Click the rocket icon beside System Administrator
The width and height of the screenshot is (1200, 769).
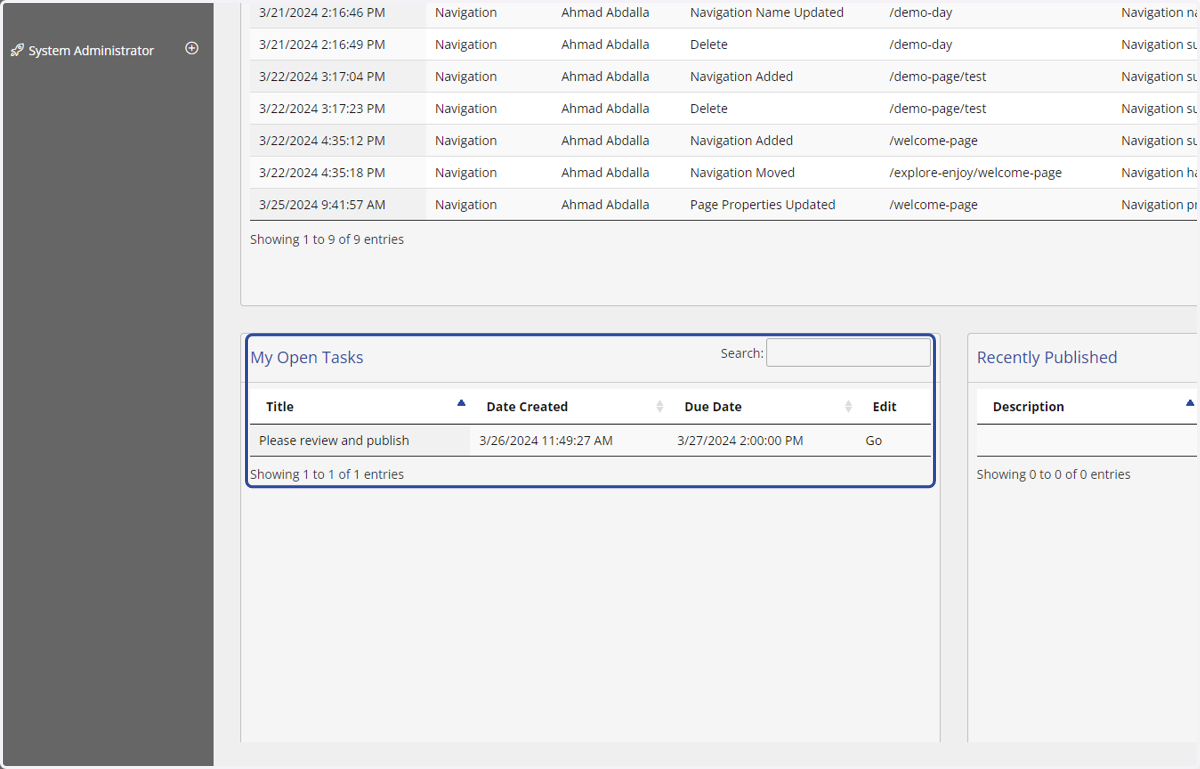(17, 50)
